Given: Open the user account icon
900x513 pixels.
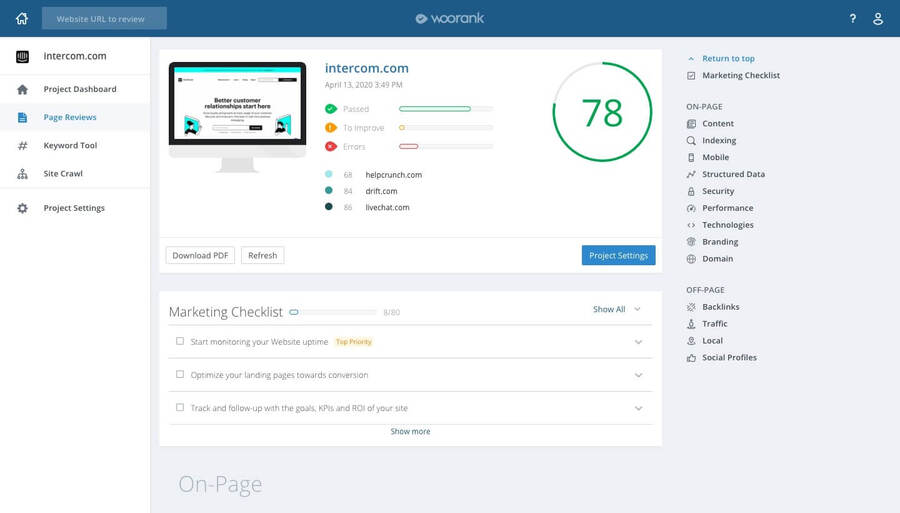Looking at the screenshot, I should click(x=878, y=18).
